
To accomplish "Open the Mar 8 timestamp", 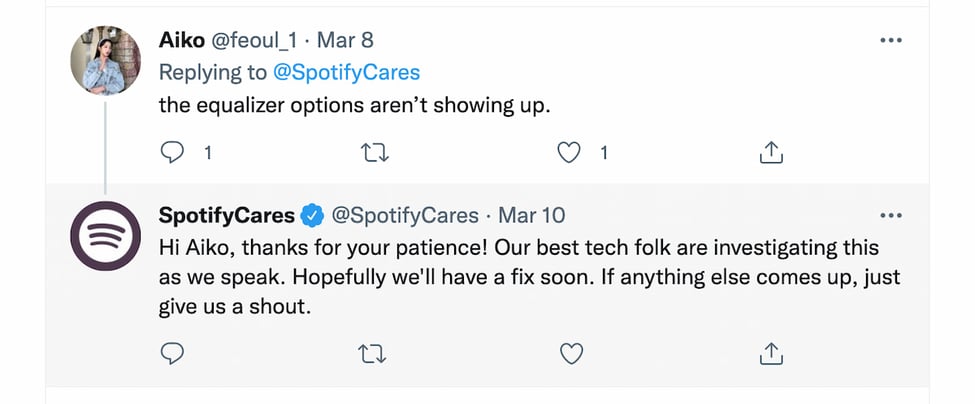I will [x=345, y=40].
